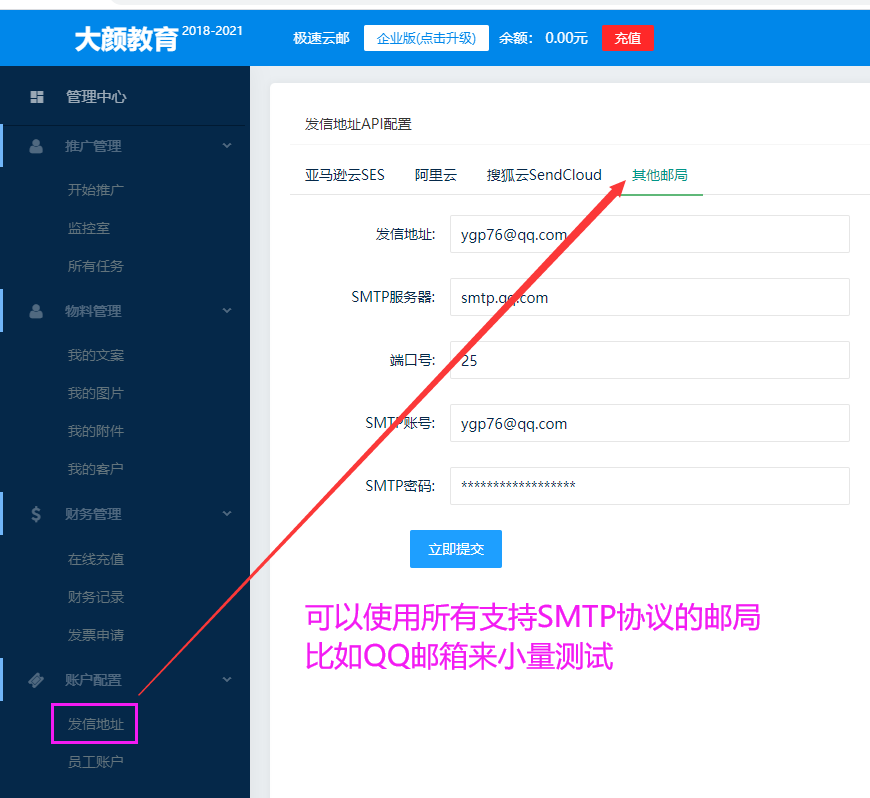Viewport: 870px width, 798px height.
Task: Go to 监控室 in the sidebar
Action: point(89,228)
